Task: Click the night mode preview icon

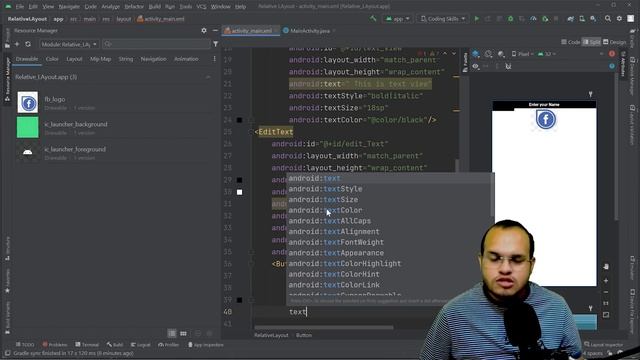Action: click(x=501, y=54)
